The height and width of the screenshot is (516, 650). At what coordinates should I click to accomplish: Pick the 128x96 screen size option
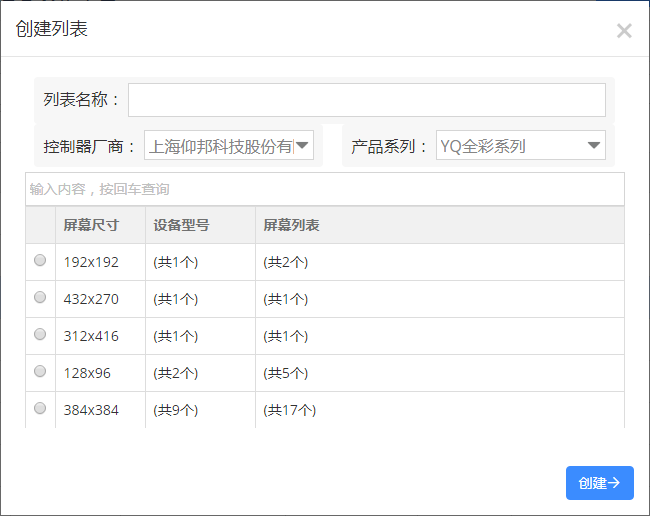40,371
